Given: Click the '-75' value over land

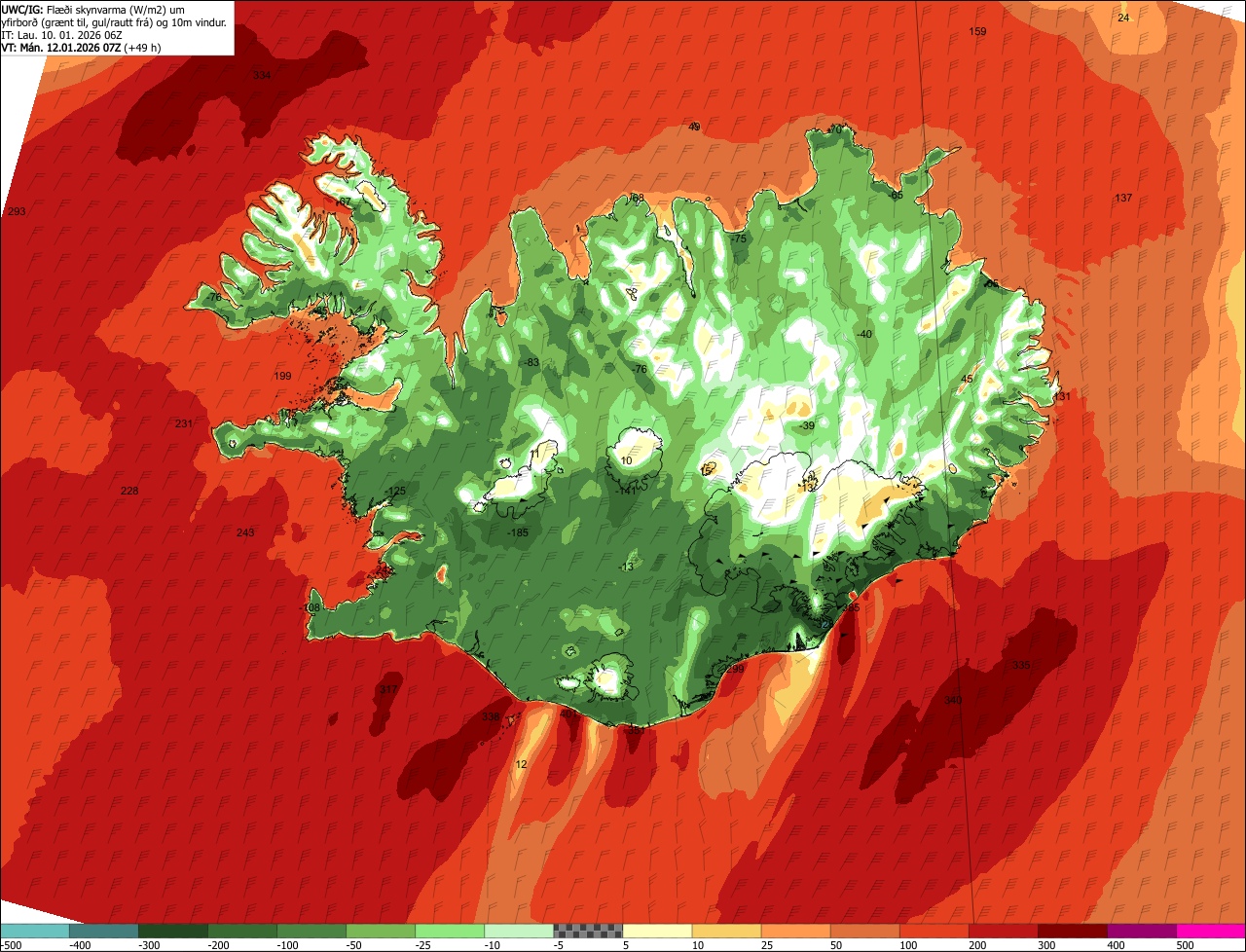Looking at the screenshot, I should click(x=739, y=239).
